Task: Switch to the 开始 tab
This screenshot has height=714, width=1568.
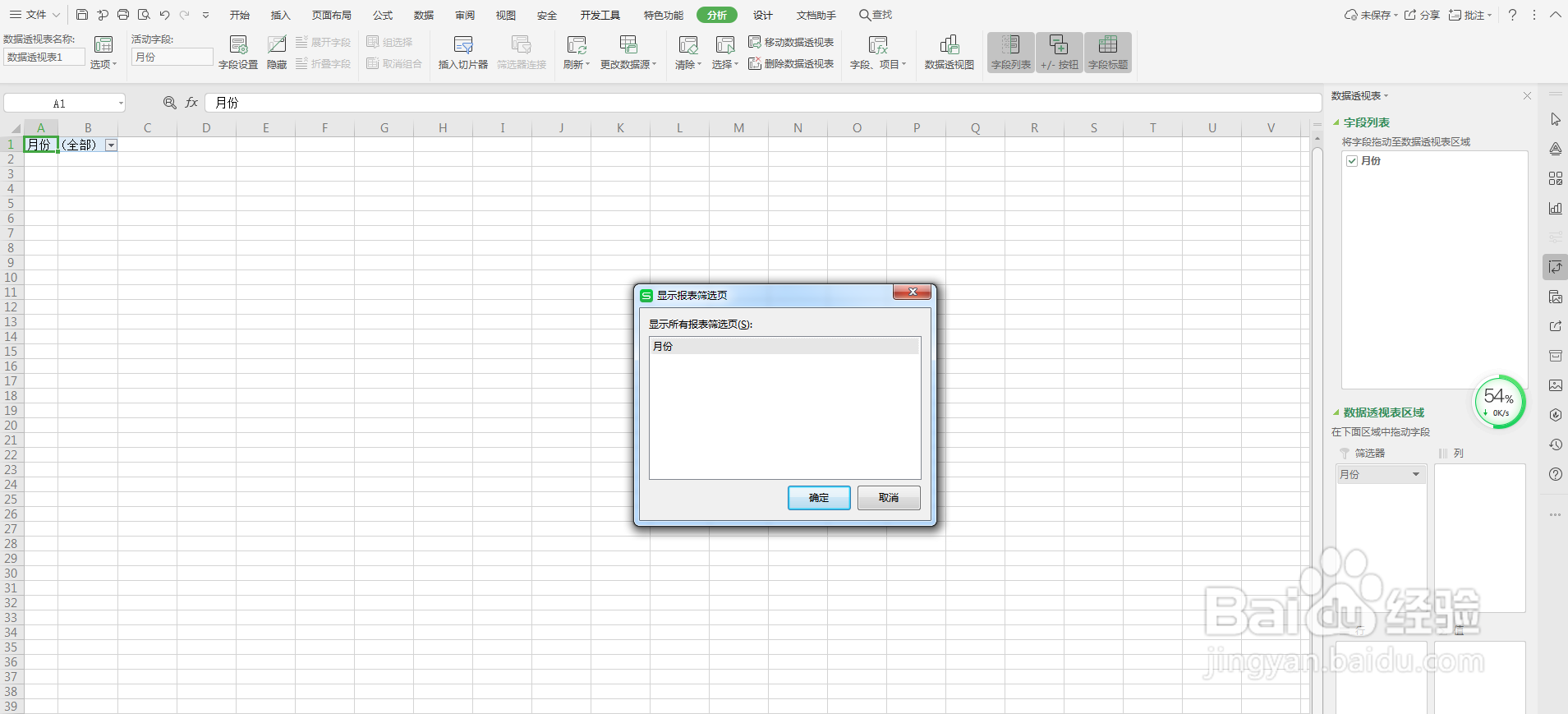Action: (240, 15)
